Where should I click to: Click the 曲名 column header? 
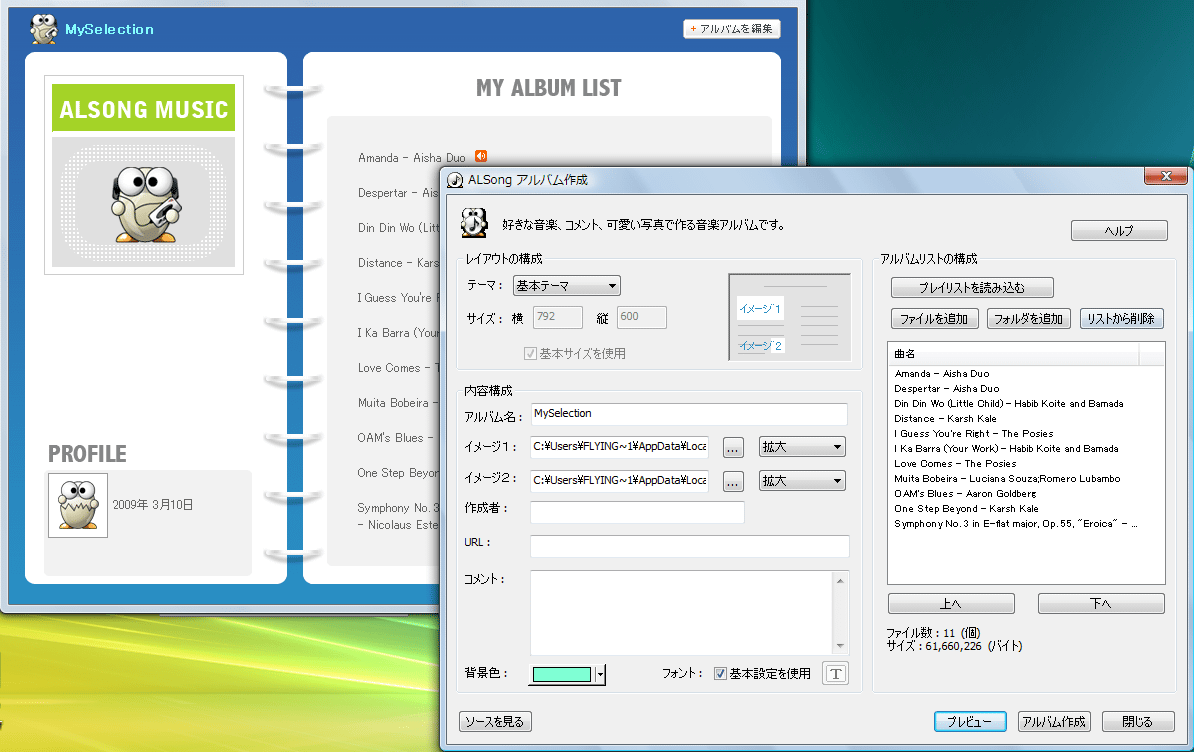coord(1014,354)
